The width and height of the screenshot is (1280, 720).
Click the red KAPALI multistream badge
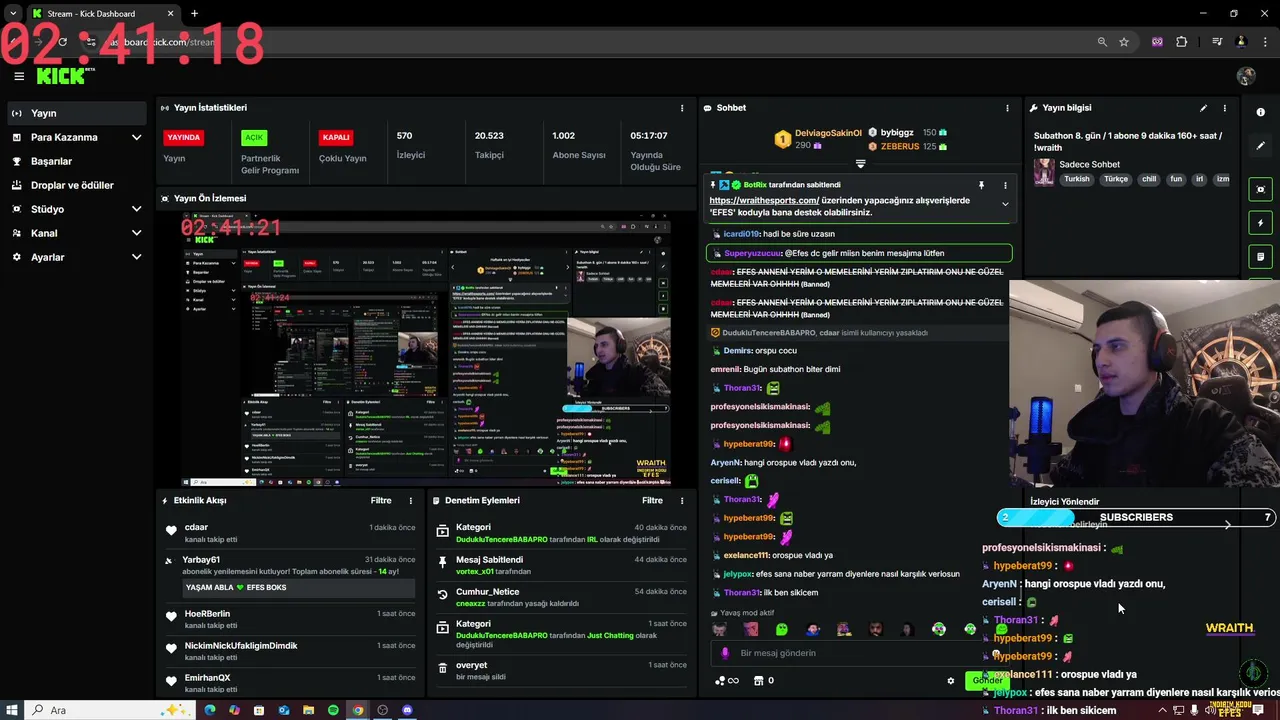click(336, 137)
